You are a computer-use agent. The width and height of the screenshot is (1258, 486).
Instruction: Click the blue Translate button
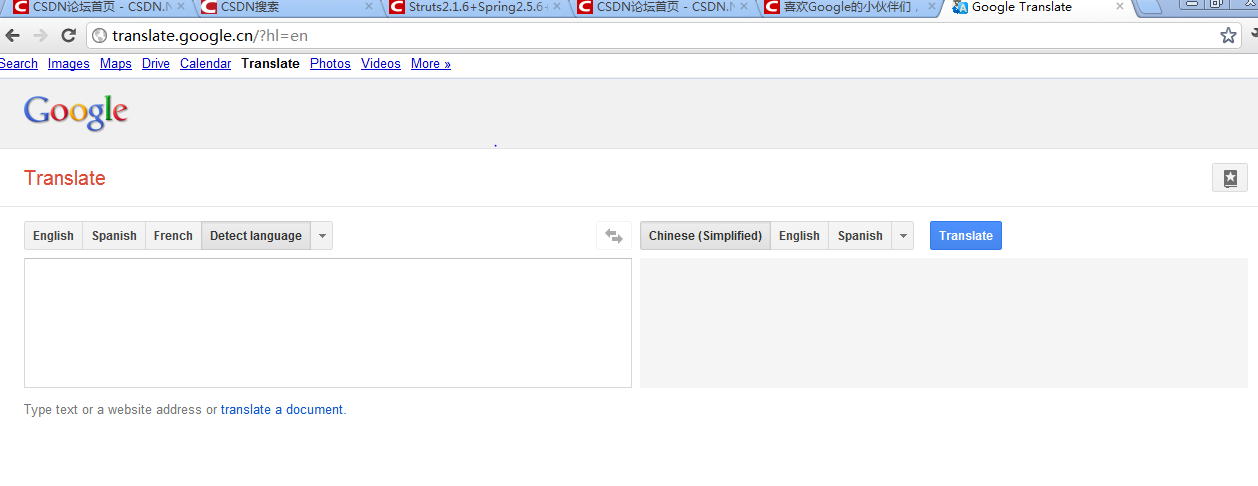point(966,236)
